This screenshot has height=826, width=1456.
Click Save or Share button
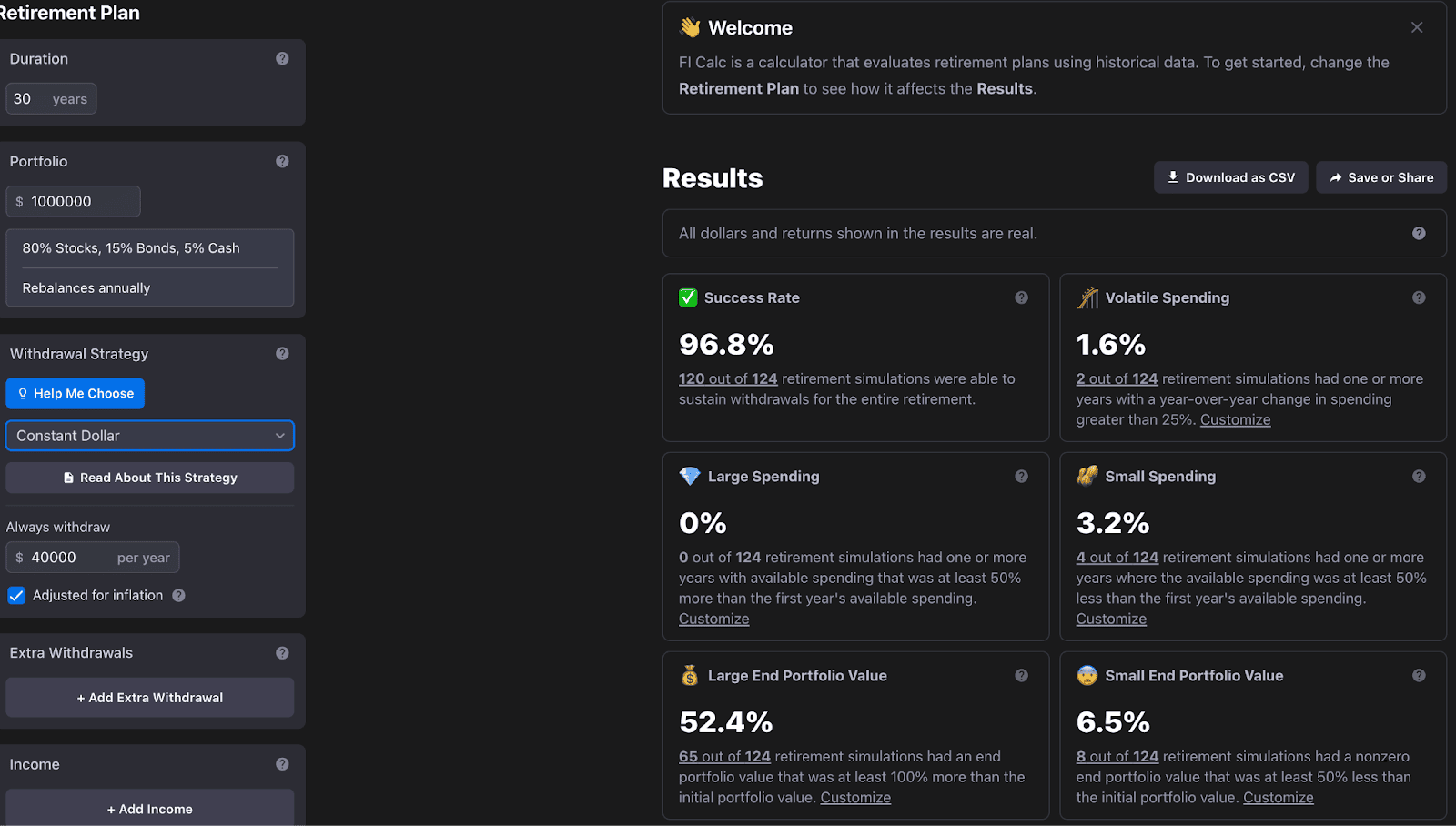coord(1381,177)
